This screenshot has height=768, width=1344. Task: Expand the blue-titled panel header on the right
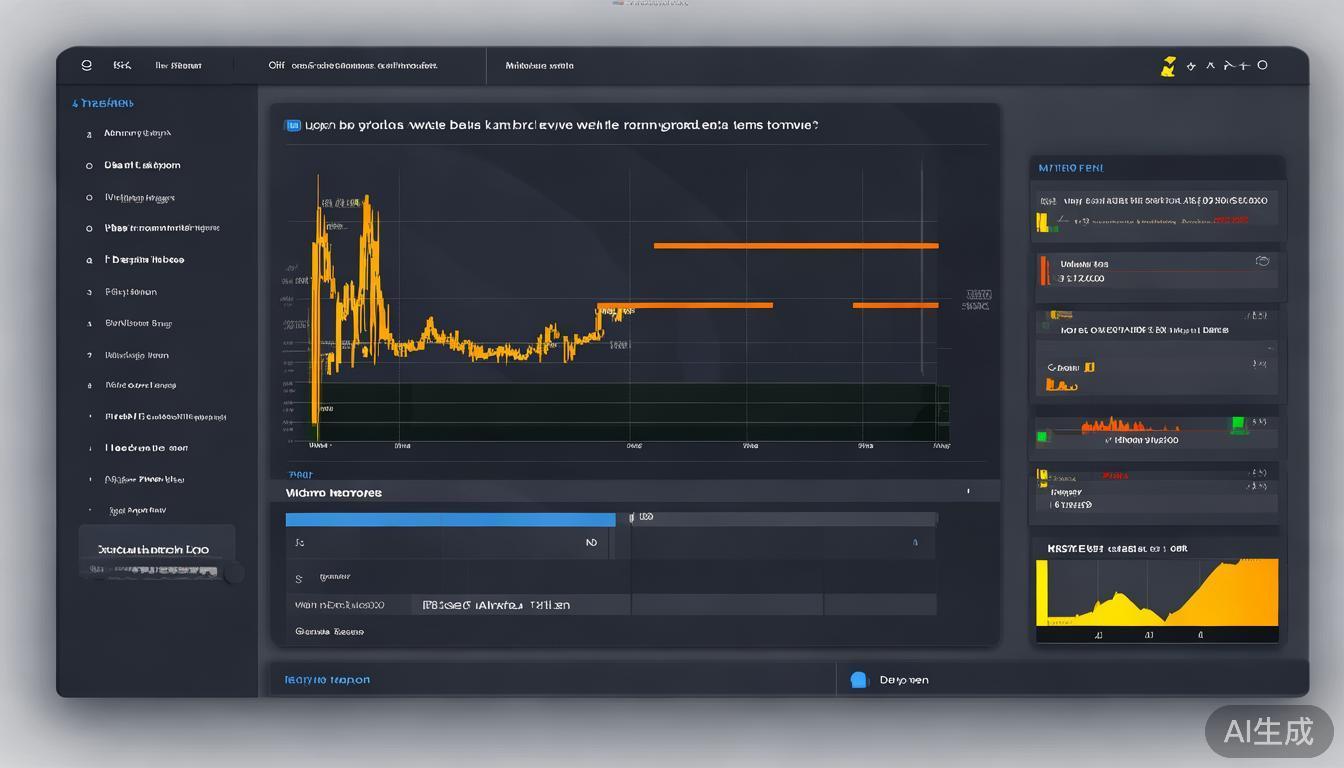point(1071,168)
